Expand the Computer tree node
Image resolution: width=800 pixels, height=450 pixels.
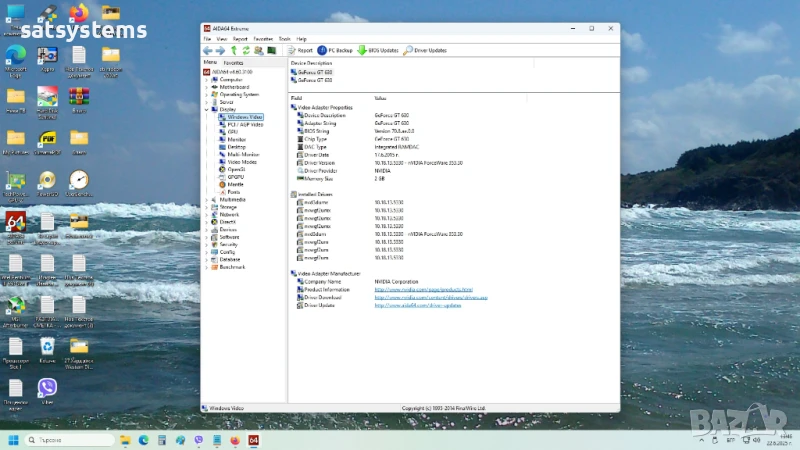pos(207,79)
